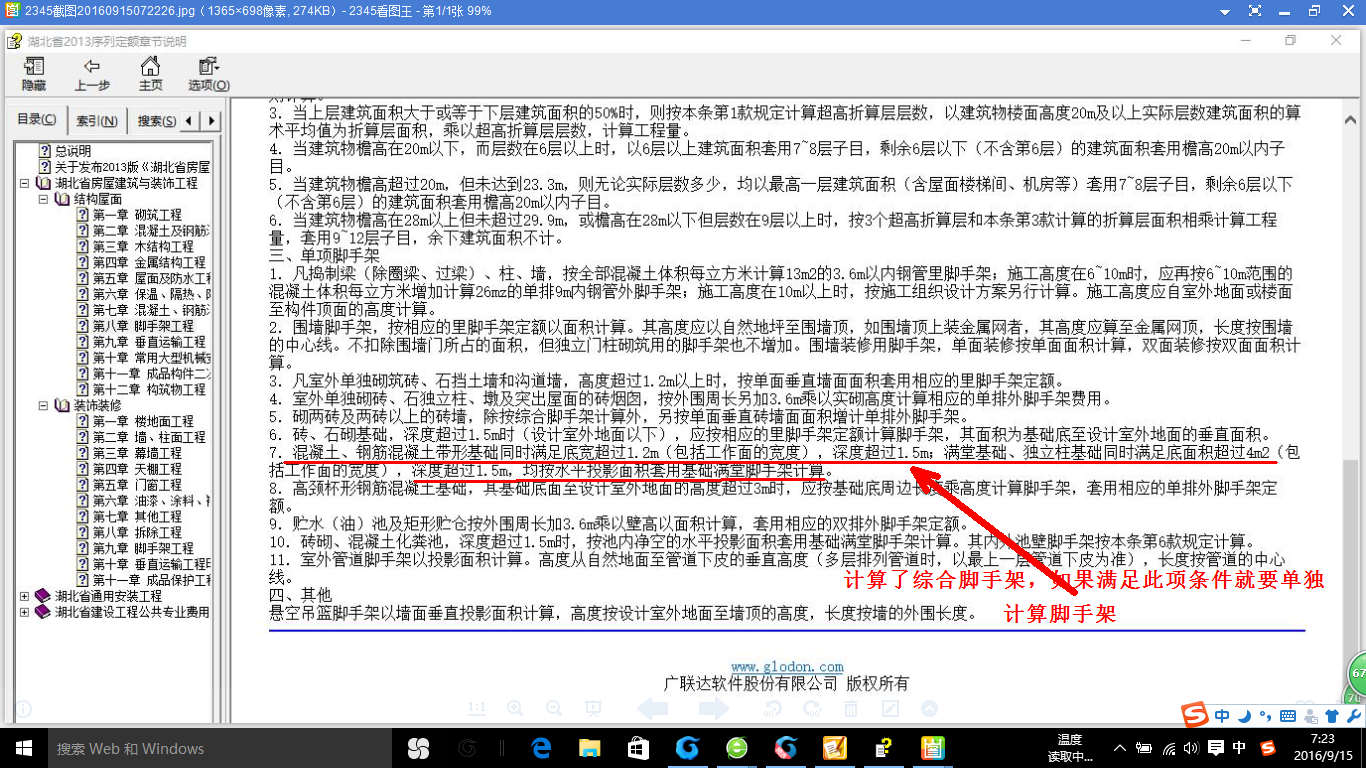Screen dimensions: 1366x768
Task: Open Sogou toolbar wrench settings icon
Action: click(1353, 716)
